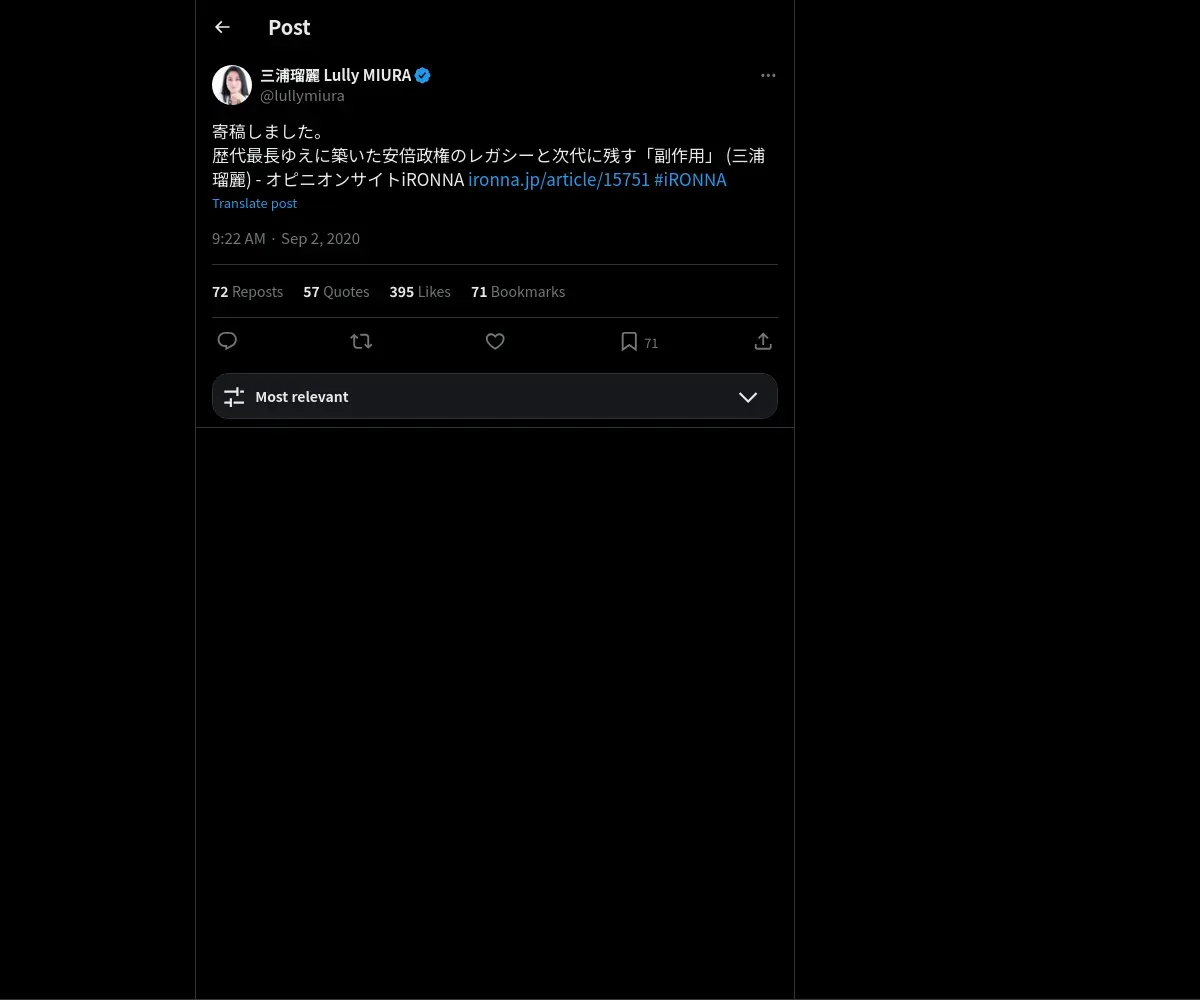Like the post with heart icon
Screen dimensions: 1200x1000
[495, 342]
